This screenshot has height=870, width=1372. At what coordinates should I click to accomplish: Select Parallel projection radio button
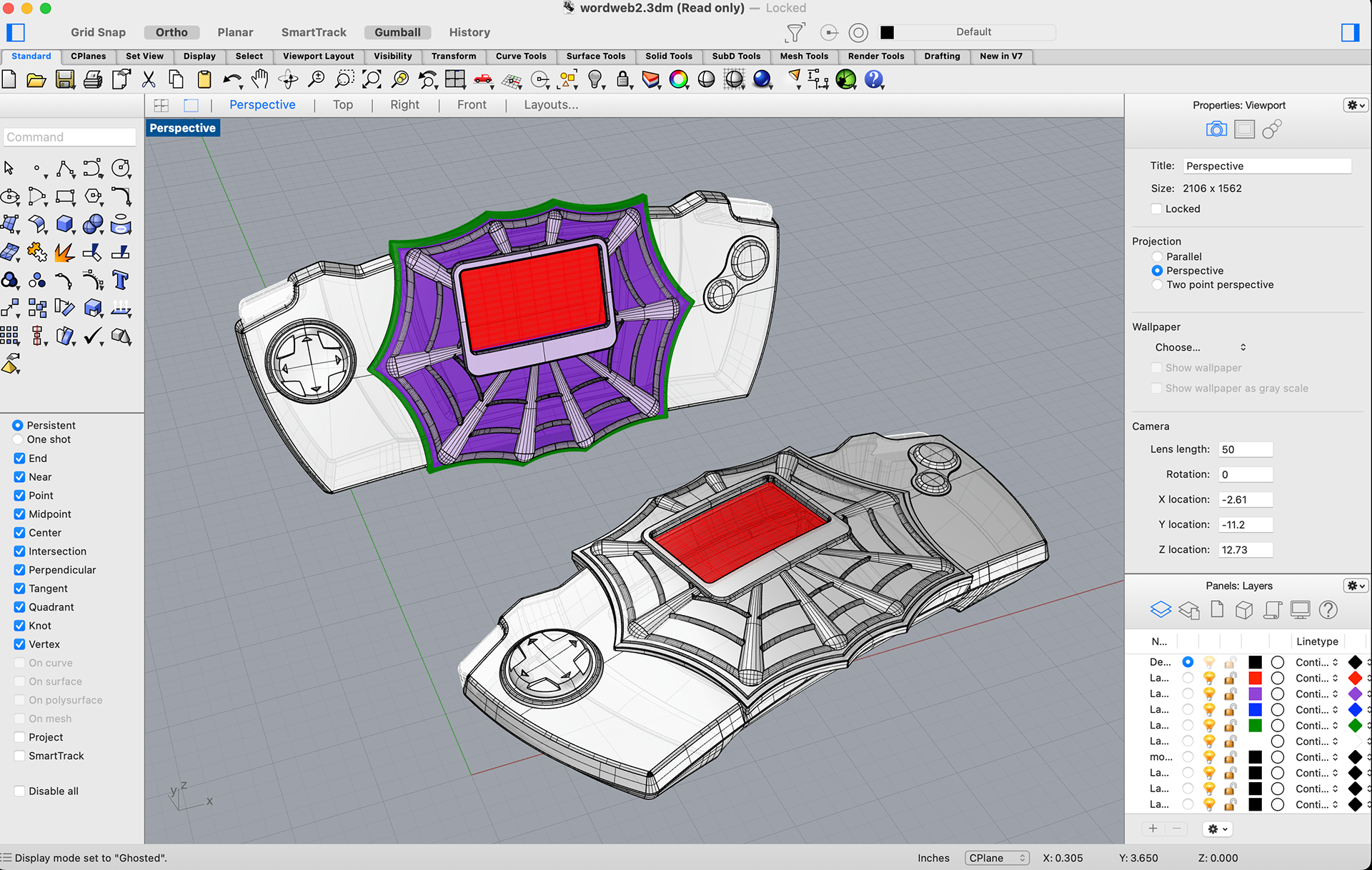(x=1157, y=256)
